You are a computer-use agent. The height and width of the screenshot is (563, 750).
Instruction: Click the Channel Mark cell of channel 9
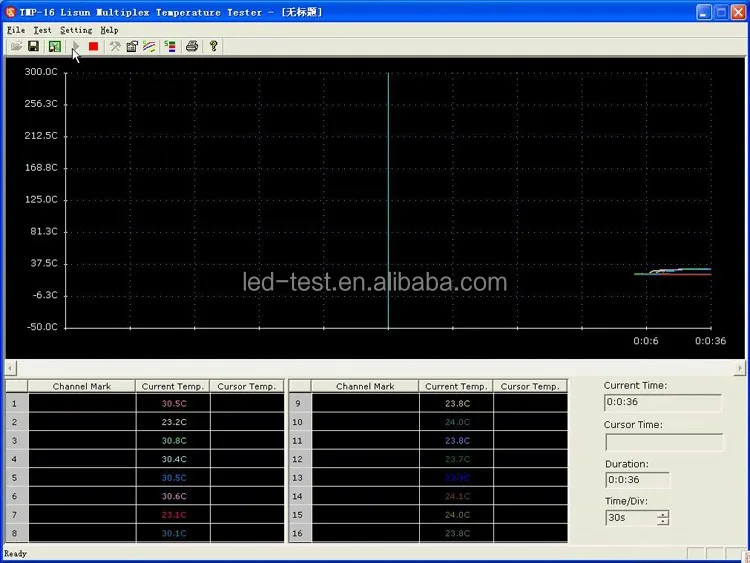coord(365,403)
